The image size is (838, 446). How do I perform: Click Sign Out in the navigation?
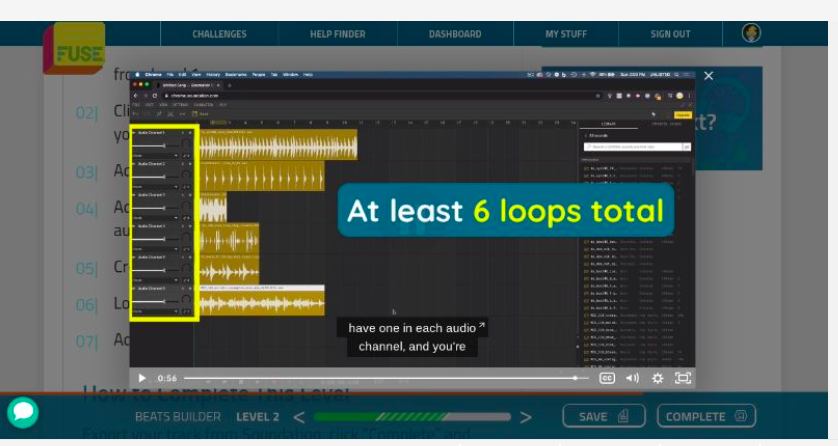[x=670, y=34]
